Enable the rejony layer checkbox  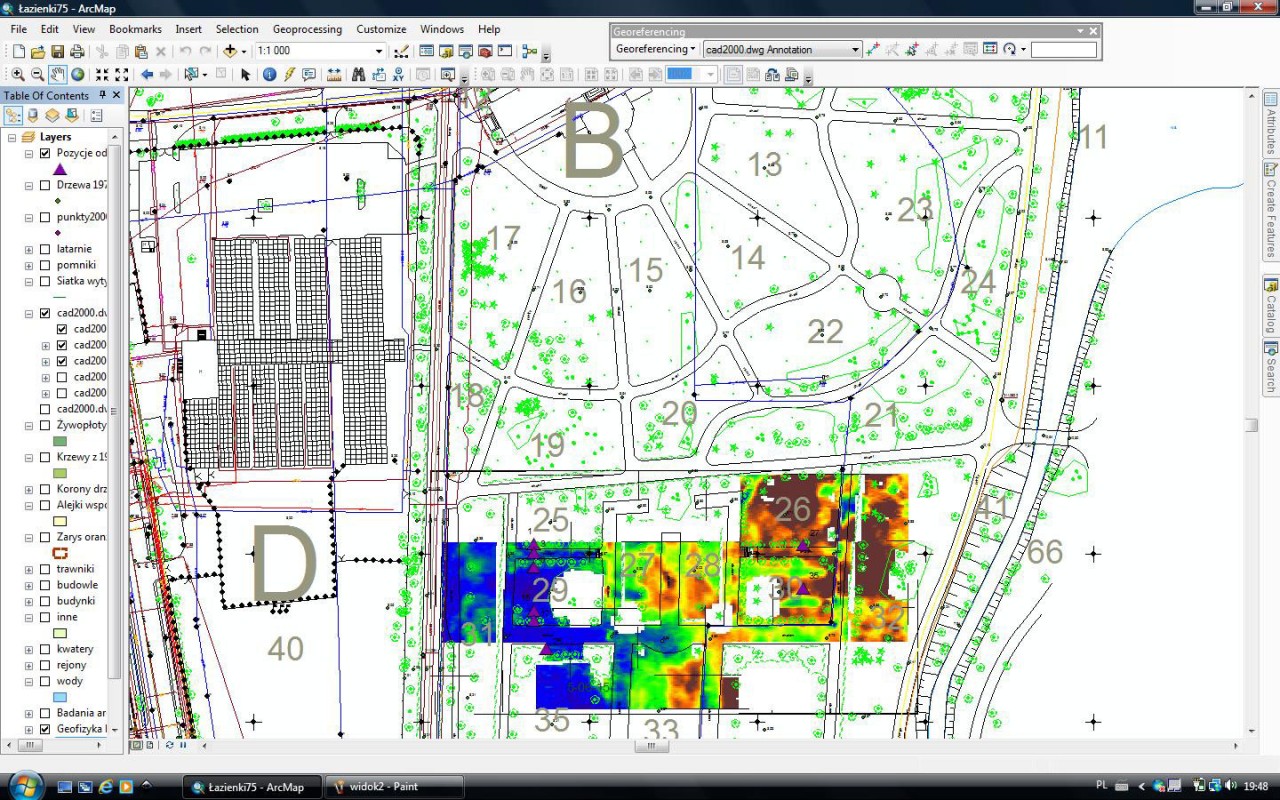tap(45, 665)
